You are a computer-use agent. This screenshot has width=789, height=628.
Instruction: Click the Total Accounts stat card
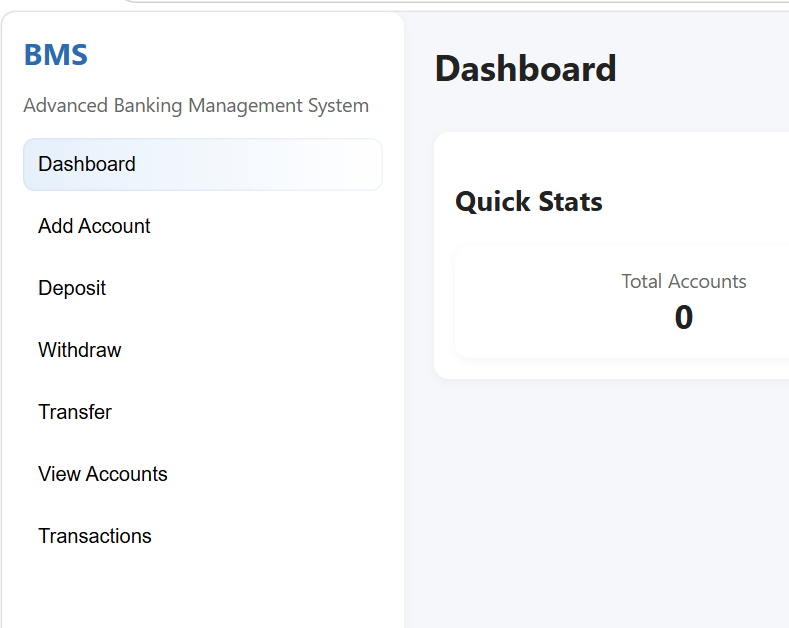click(x=622, y=302)
